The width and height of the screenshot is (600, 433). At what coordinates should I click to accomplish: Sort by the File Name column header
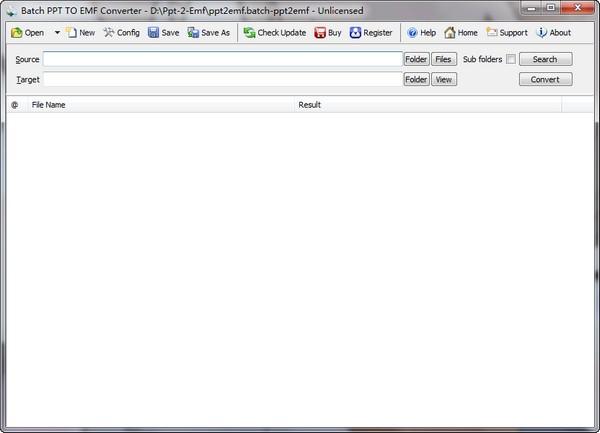click(x=161, y=105)
